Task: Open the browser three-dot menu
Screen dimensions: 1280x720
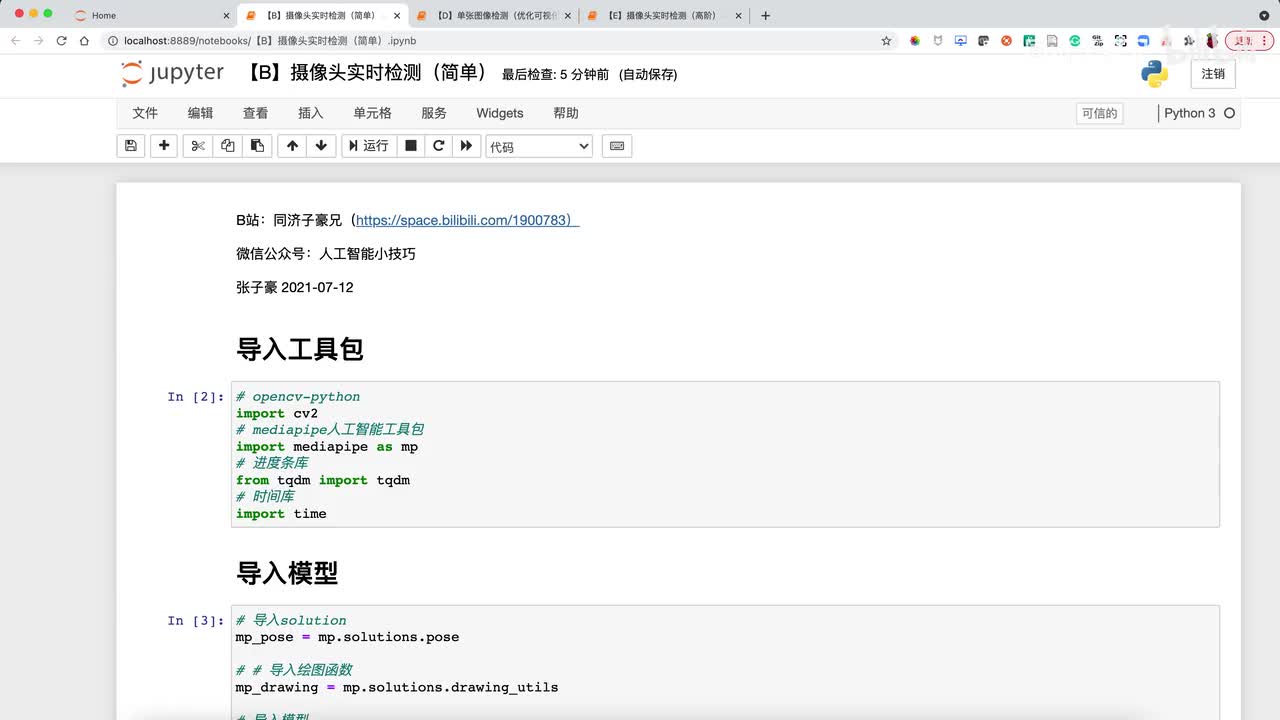Action: click(x=1265, y=41)
